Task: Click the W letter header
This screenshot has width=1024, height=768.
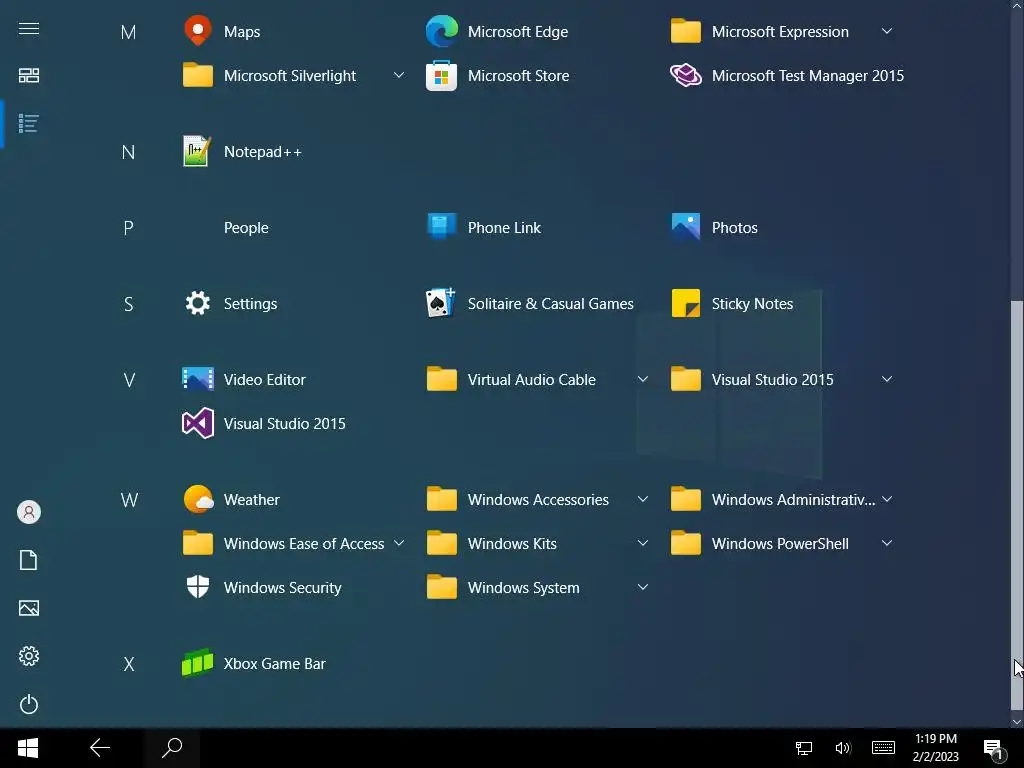Action: [129, 500]
